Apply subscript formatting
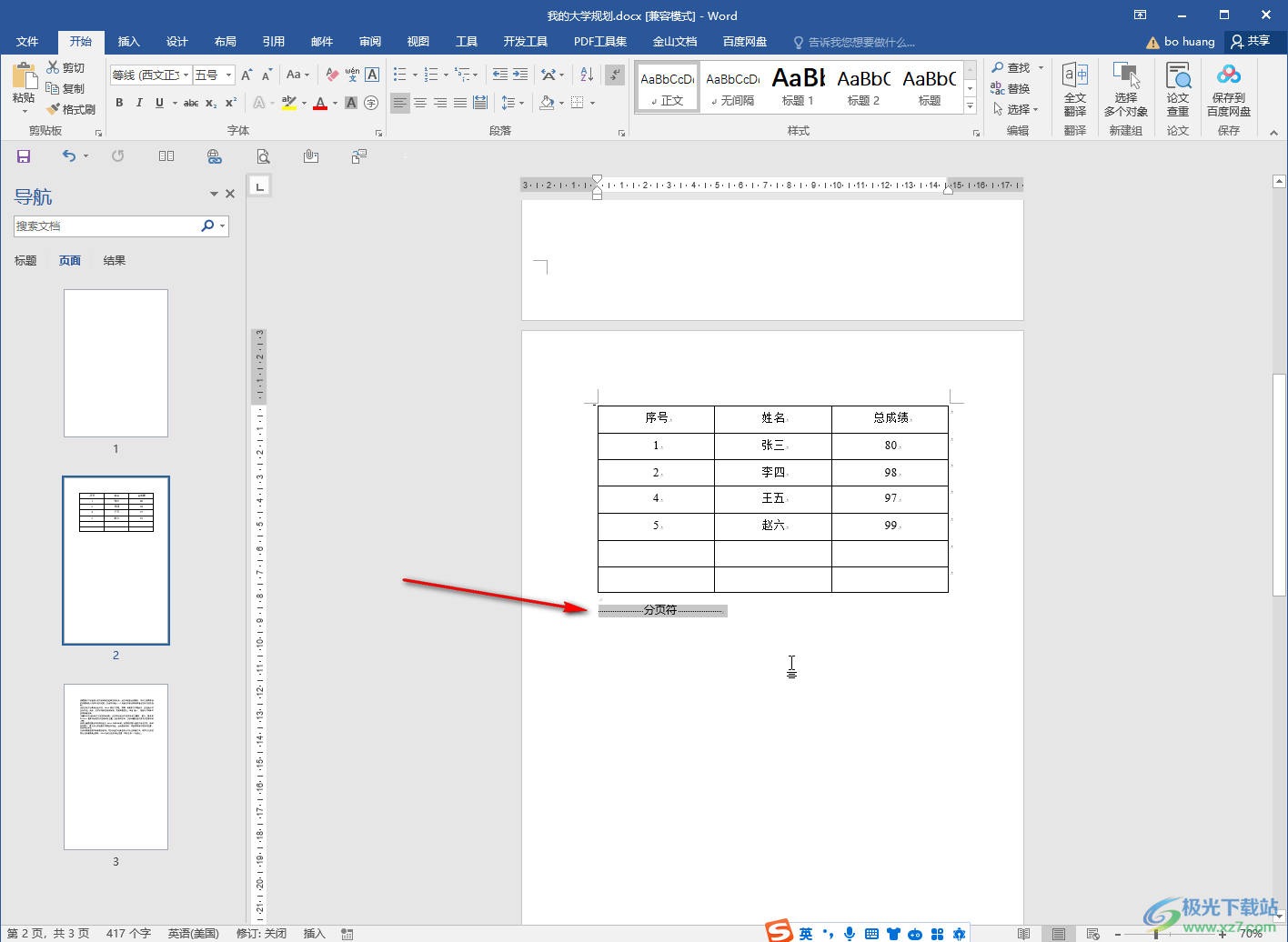The image size is (1288, 942). (211, 103)
